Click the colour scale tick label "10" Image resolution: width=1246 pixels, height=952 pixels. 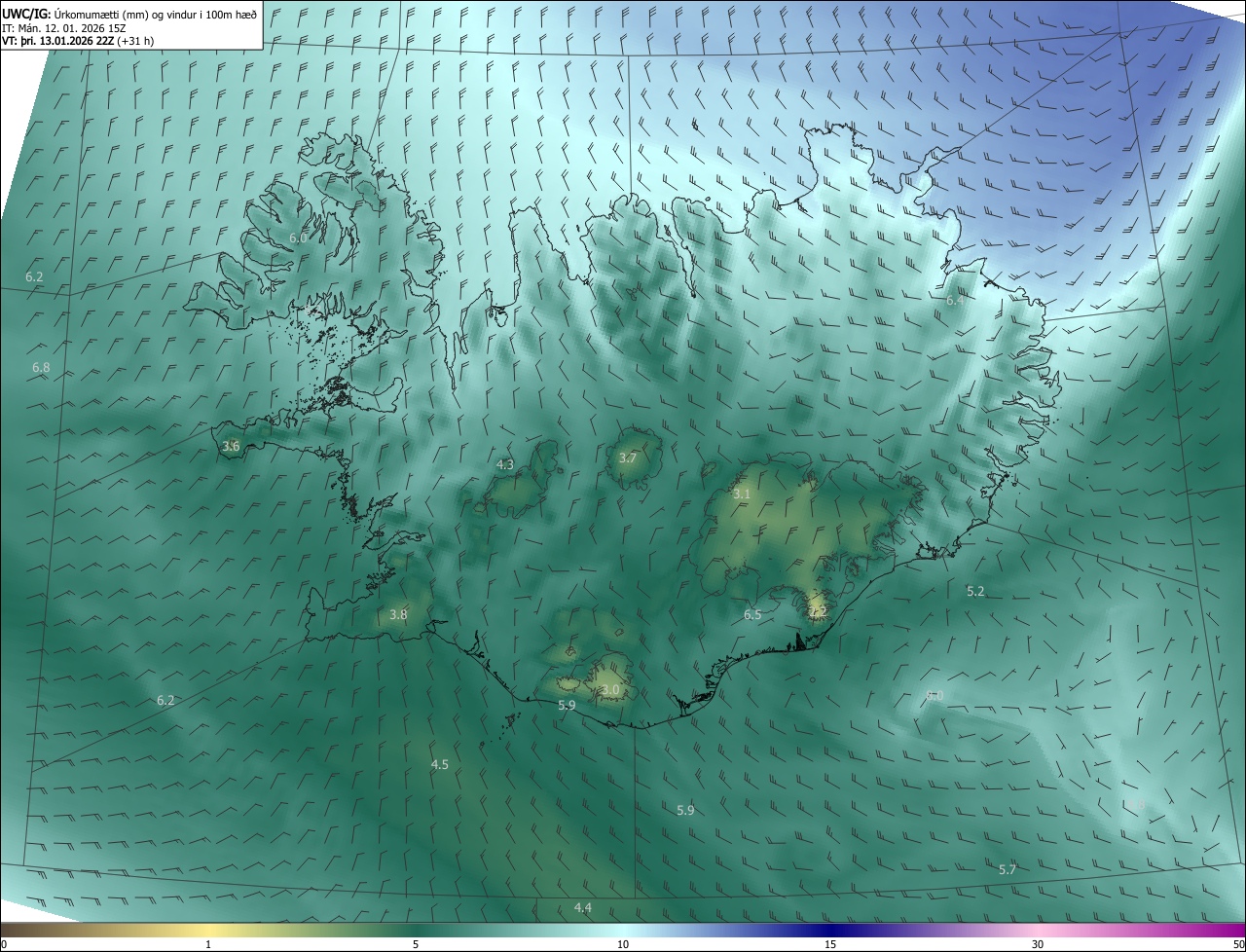click(623, 944)
